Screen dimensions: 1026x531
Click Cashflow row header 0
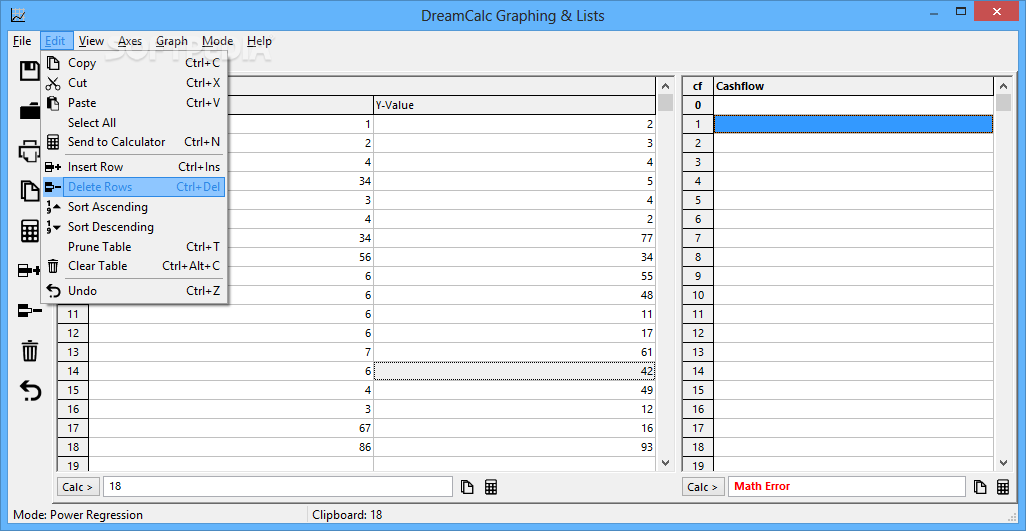coord(698,105)
